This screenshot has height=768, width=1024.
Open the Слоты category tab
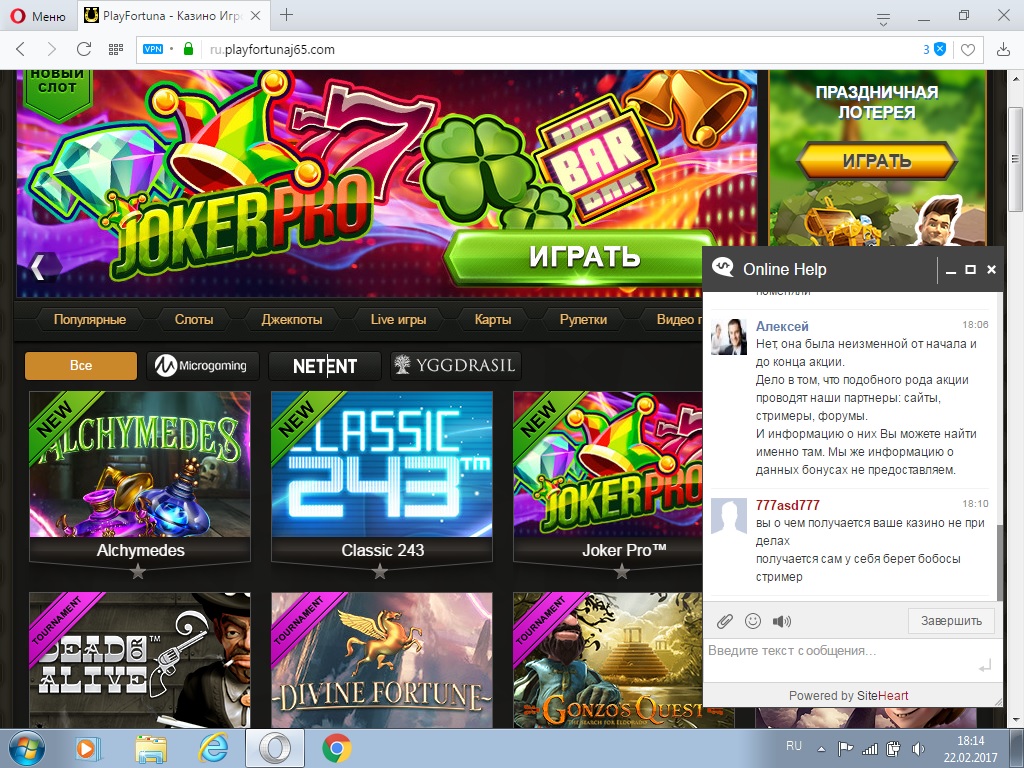pos(193,319)
